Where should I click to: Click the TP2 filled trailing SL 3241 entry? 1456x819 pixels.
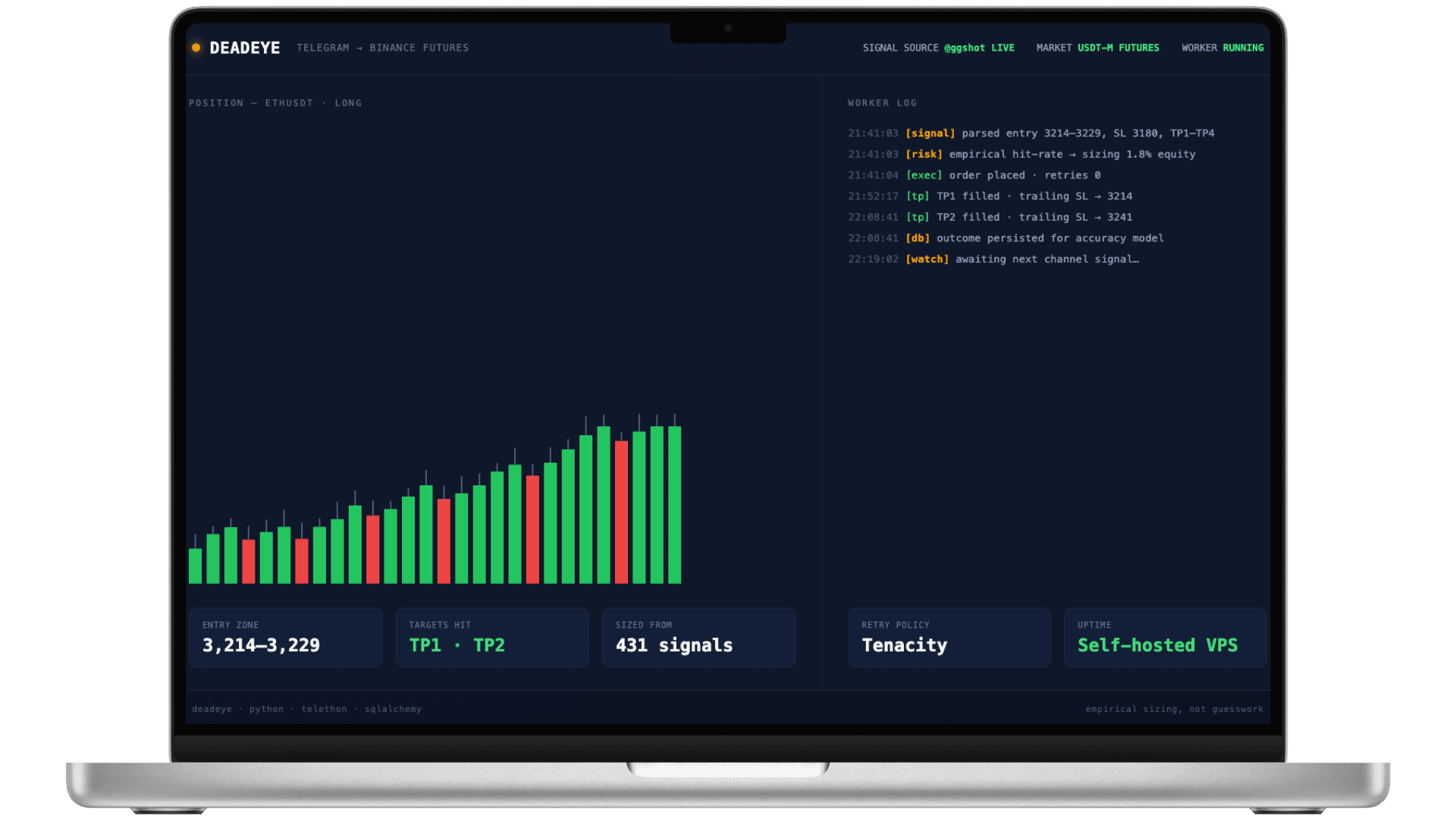(990, 217)
